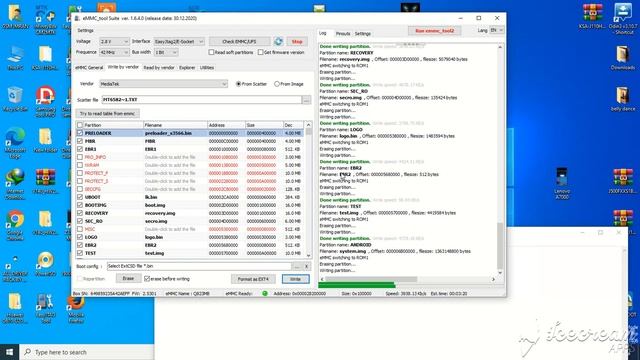Open the Vendor MediaTek dropdown
Screen dimensions: 640x360
coord(163,84)
